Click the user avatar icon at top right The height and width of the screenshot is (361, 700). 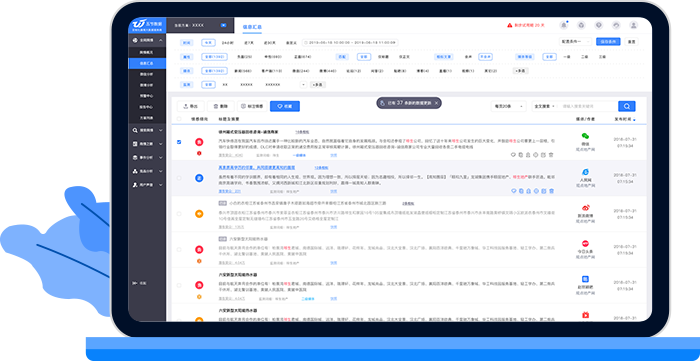tap(633, 25)
